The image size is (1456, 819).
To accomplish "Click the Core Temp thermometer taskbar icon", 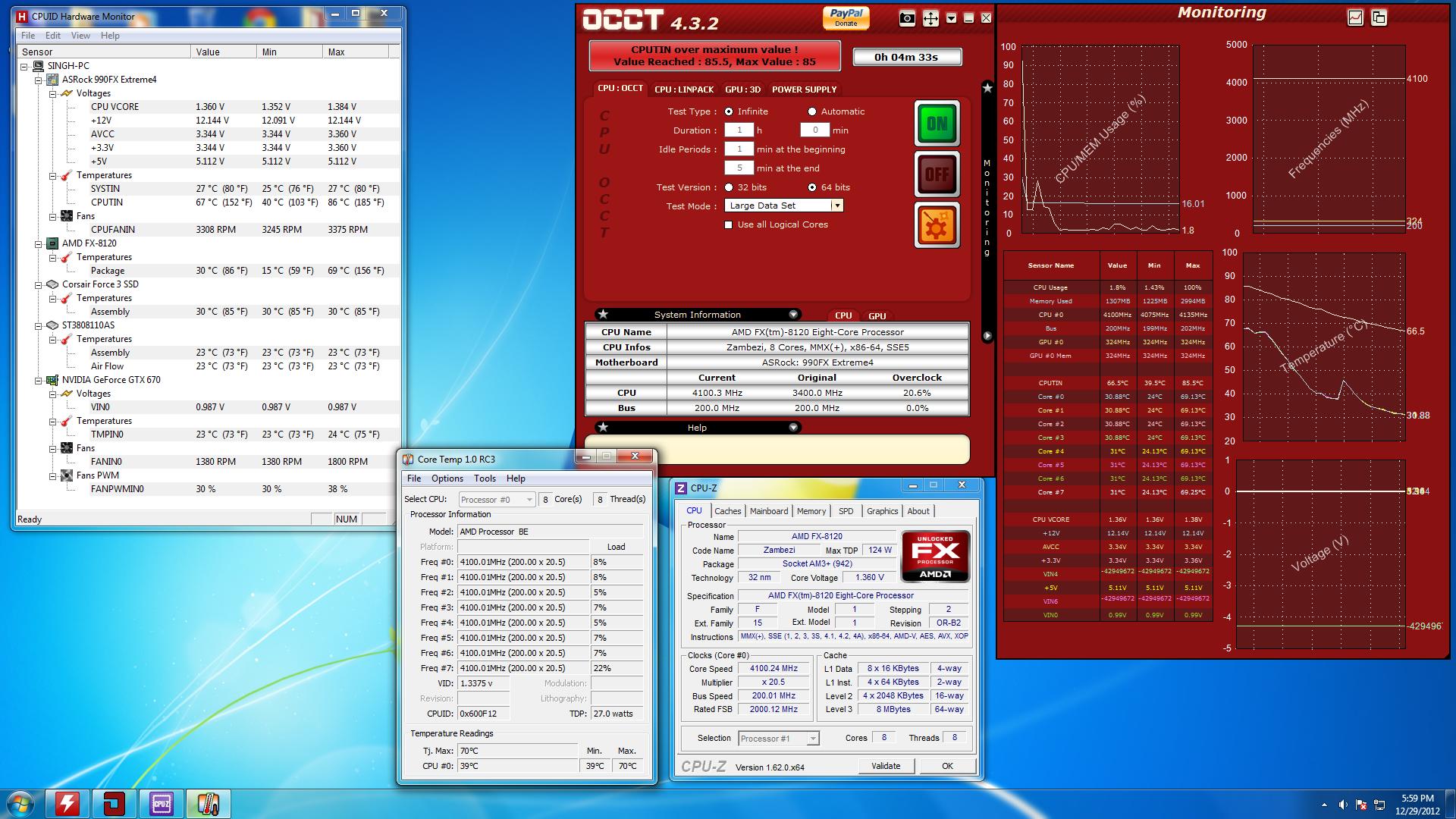I will (208, 804).
